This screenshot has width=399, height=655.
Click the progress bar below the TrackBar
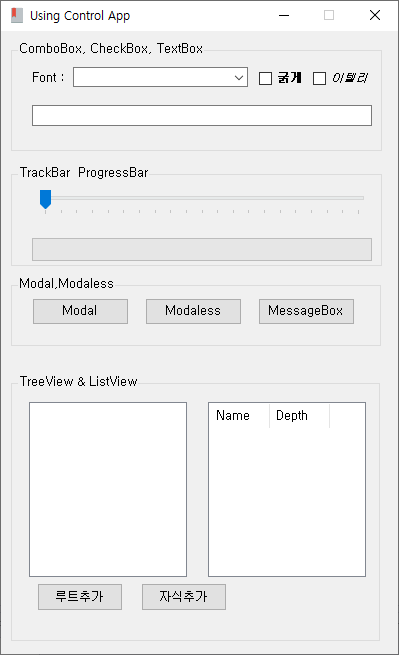202,249
